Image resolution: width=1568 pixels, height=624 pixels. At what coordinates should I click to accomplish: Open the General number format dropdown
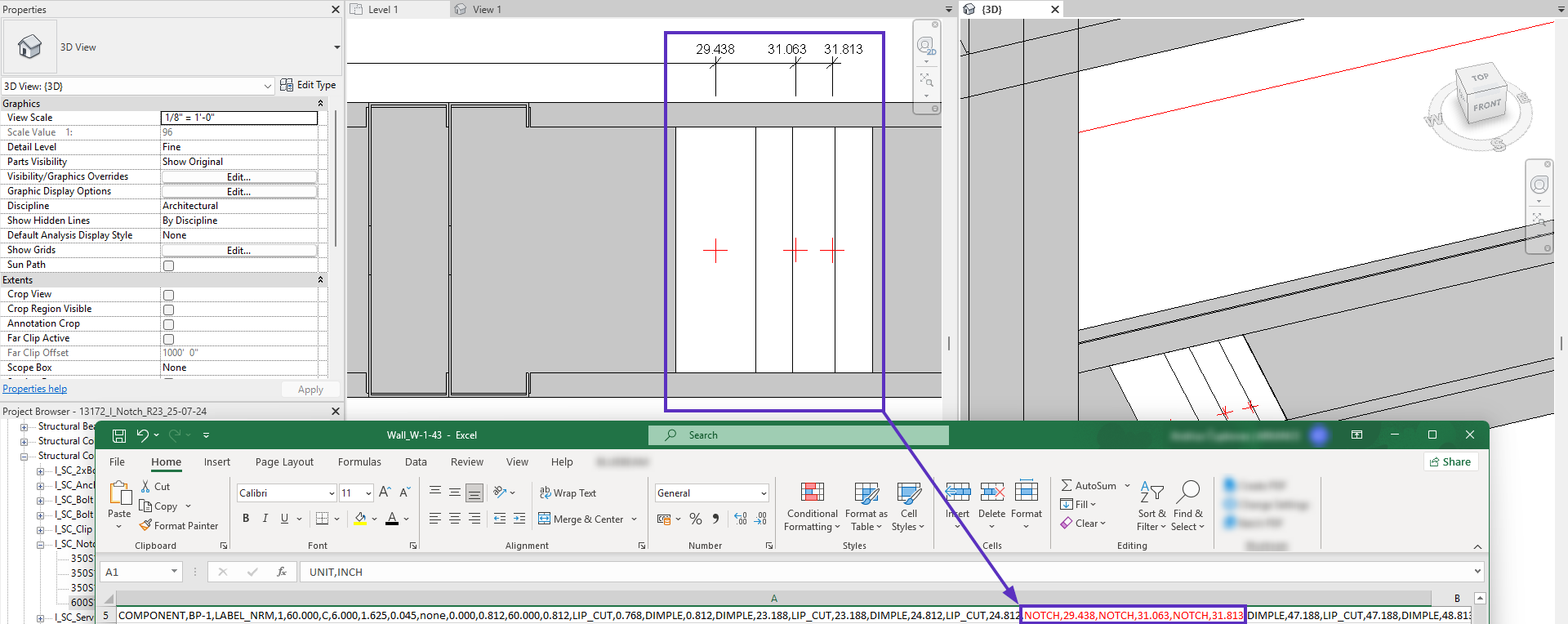[764, 493]
